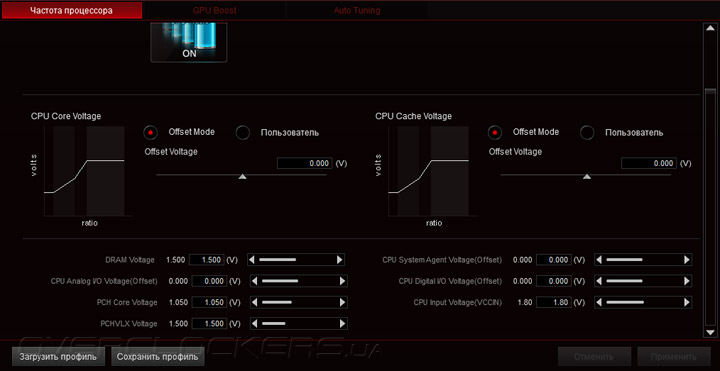This screenshot has height=371, width=720.
Task: Click CPU Cache Offset Voltage slider handle
Action: [586, 176]
